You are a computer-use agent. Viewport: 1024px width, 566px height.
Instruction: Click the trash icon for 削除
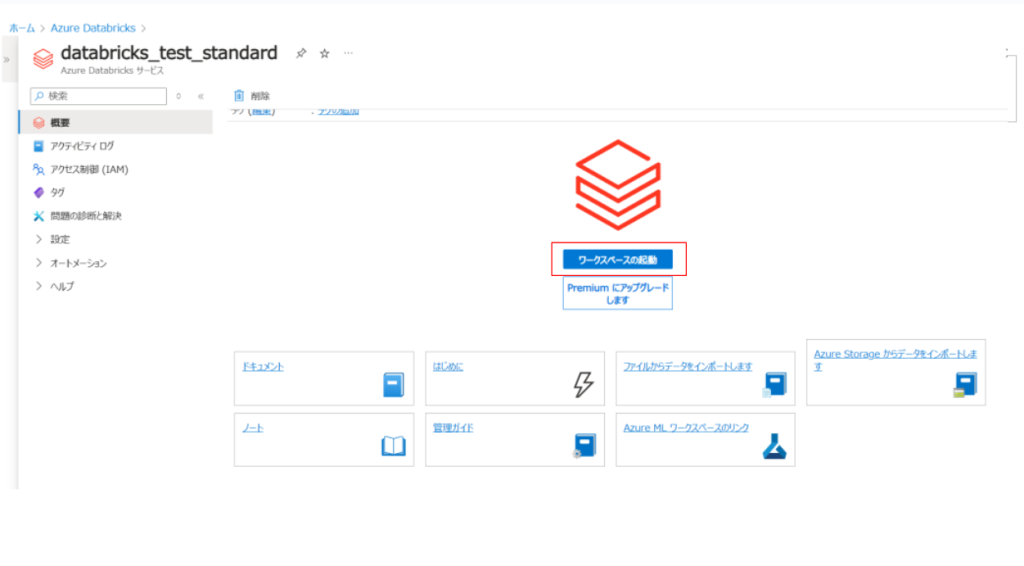point(239,96)
